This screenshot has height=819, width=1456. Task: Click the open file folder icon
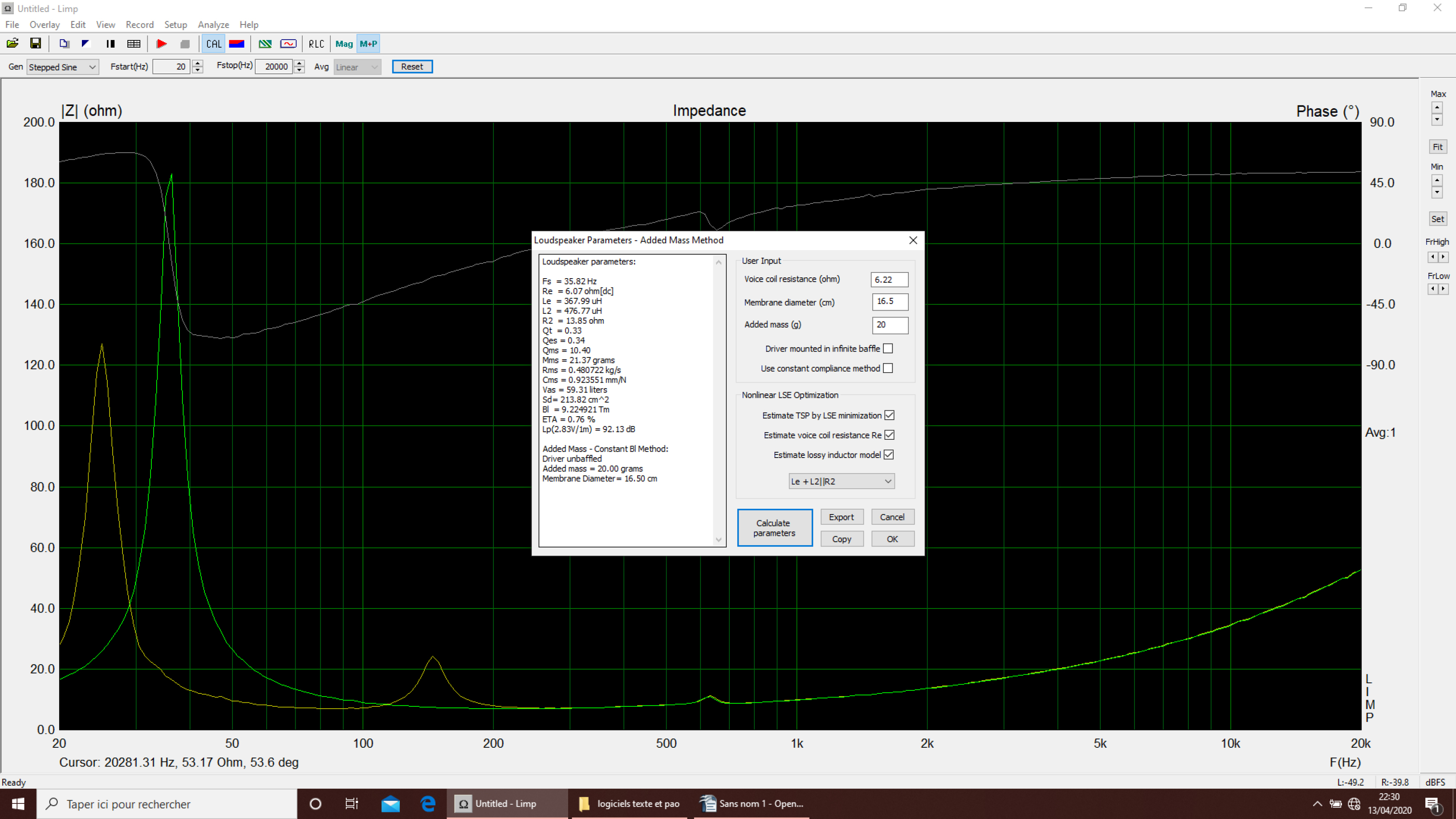pos(12,44)
